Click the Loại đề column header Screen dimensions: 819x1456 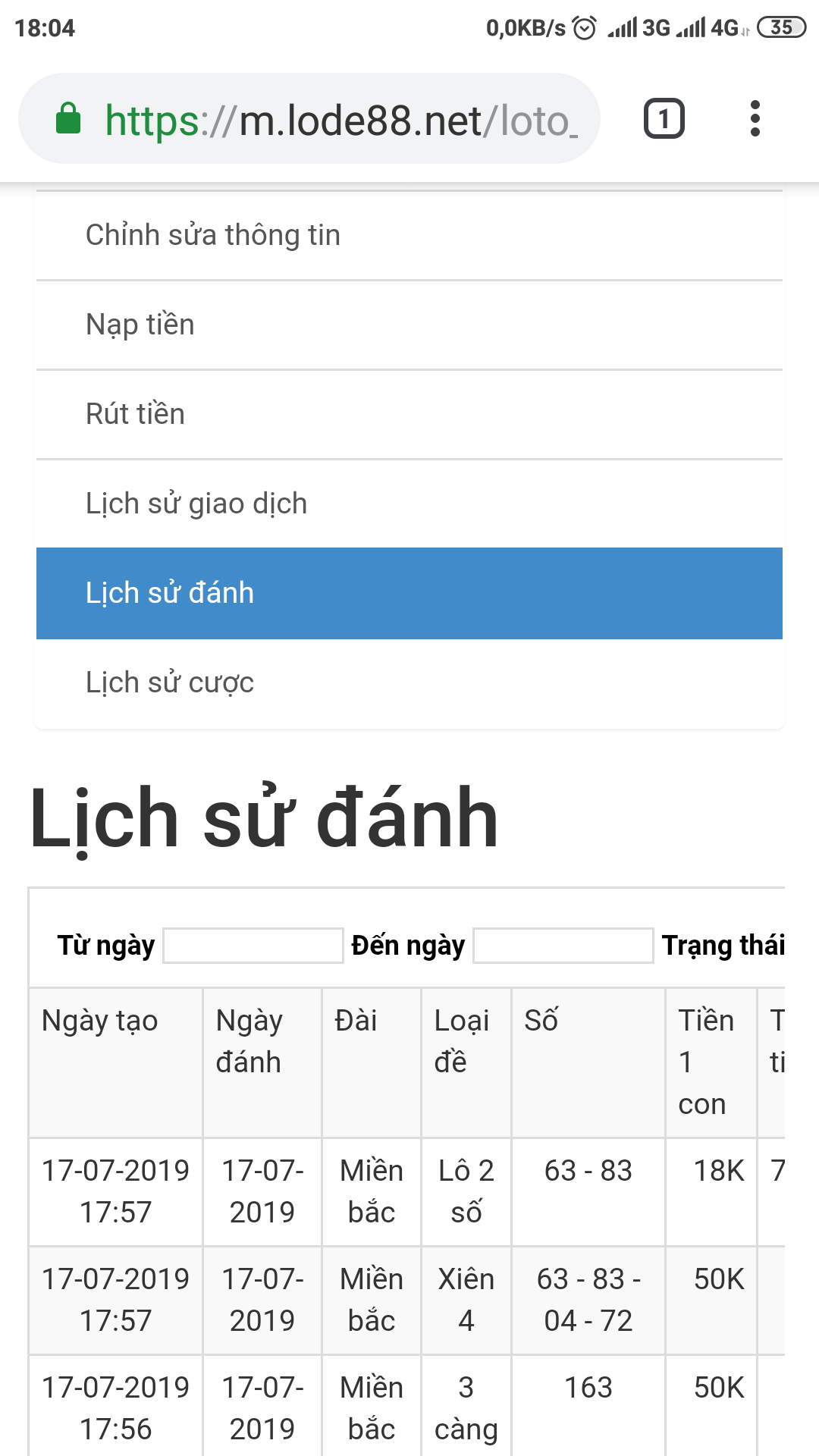[x=462, y=1041]
